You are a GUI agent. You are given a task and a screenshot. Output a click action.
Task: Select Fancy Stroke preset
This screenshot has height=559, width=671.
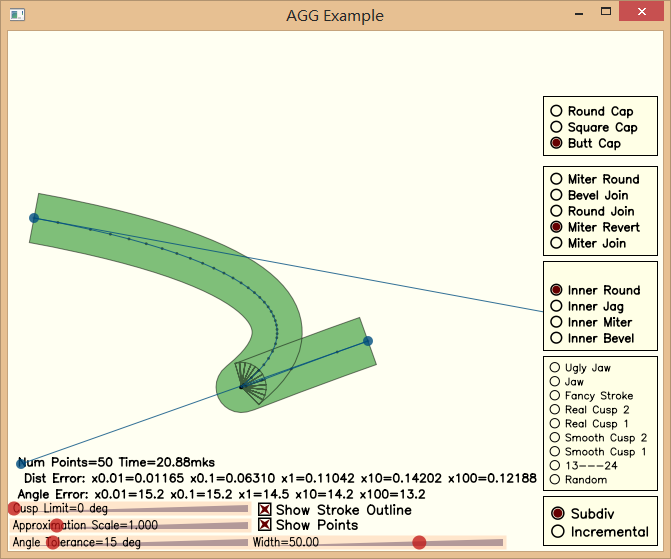point(591,395)
